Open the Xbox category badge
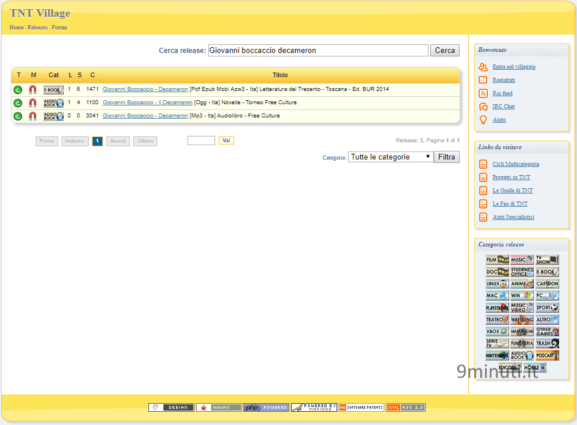The height and width of the screenshot is (425, 577). (497, 331)
